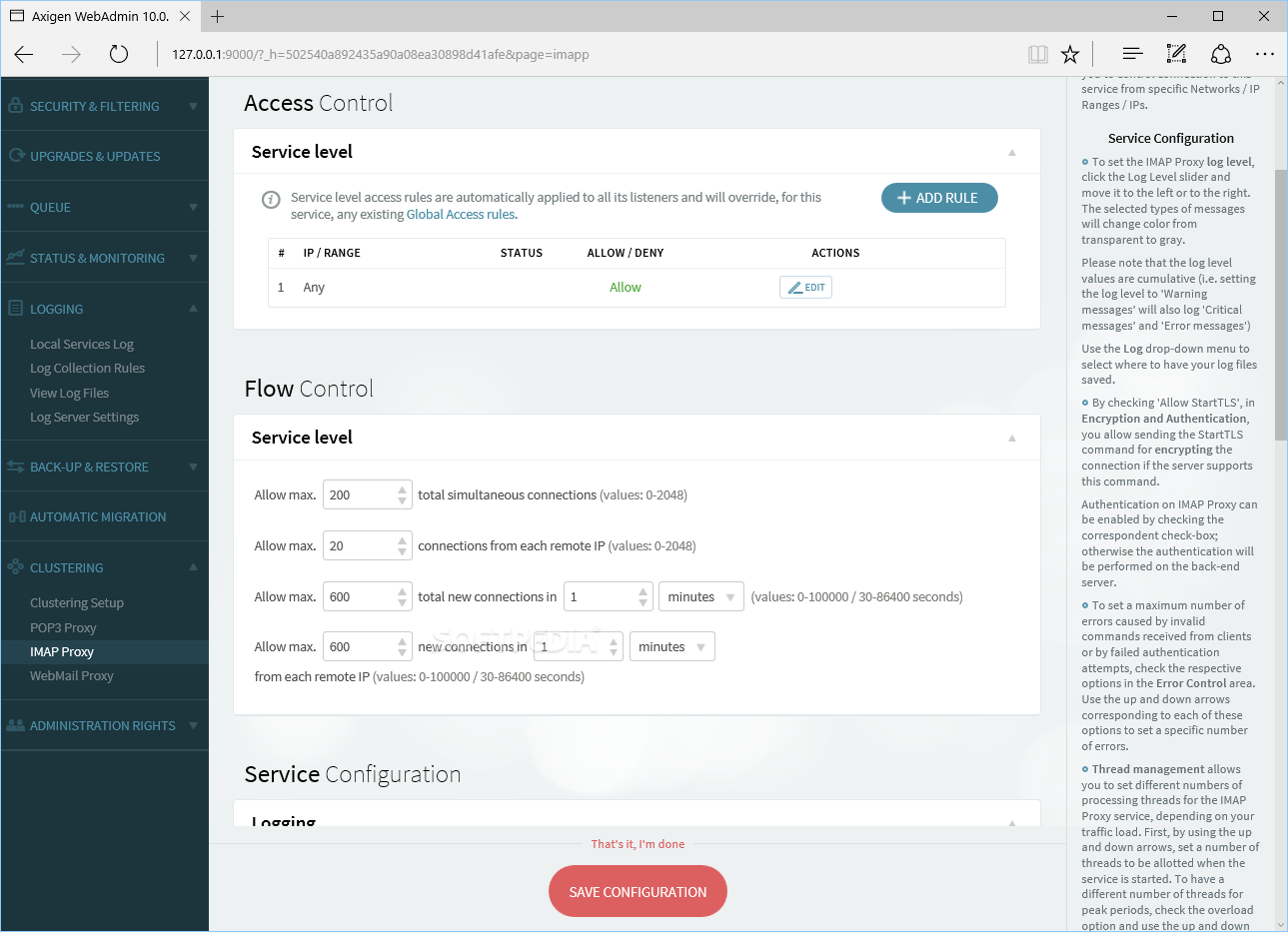Open View Log Files page

(x=69, y=393)
